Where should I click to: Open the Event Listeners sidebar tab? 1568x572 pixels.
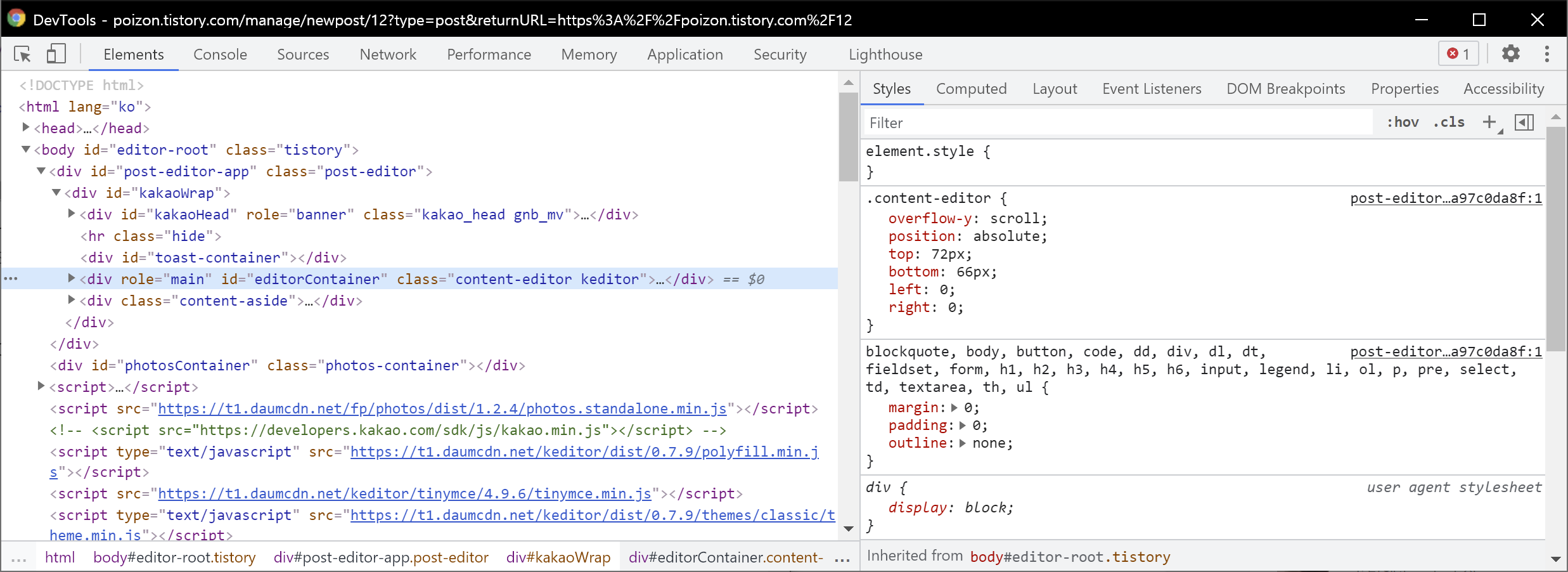[1152, 89]
